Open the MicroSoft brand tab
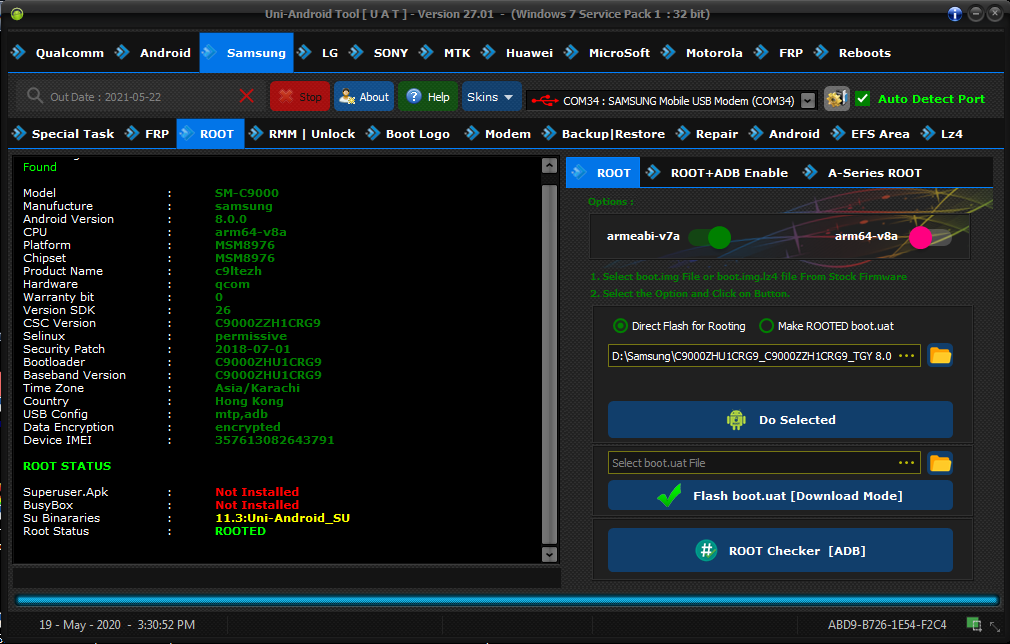The height and width of the screenshot is (644, 1010). (607, 53)
